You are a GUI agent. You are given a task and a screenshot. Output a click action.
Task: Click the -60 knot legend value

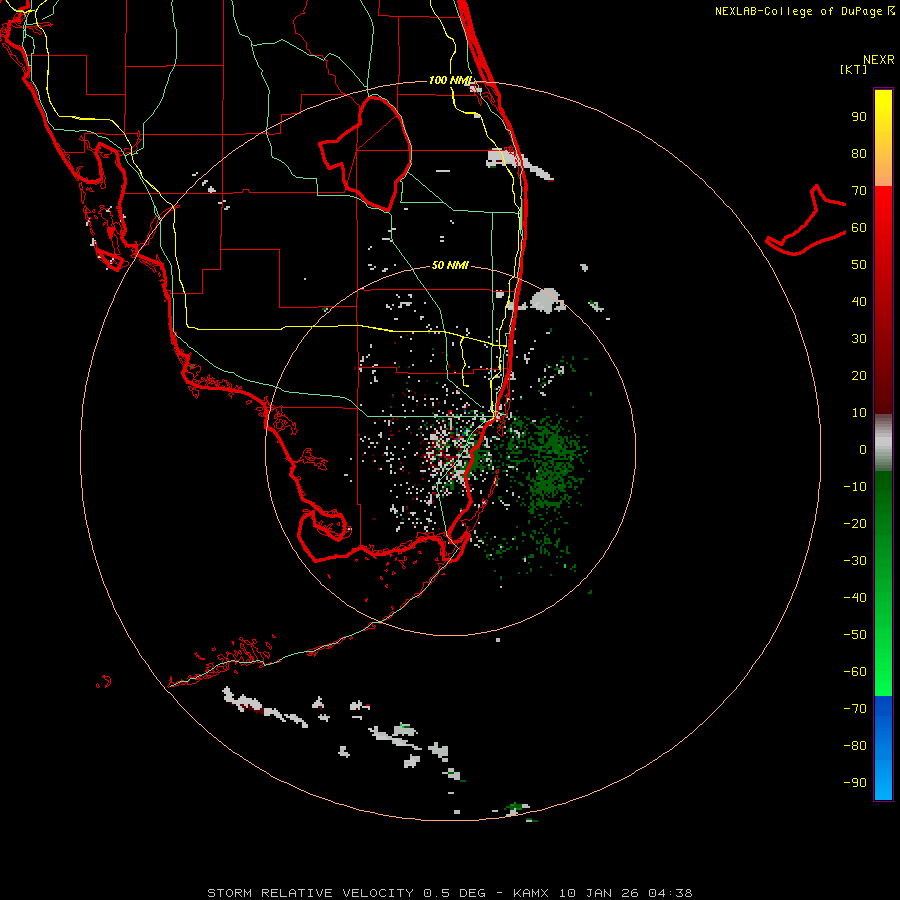(x=855, y=672)
